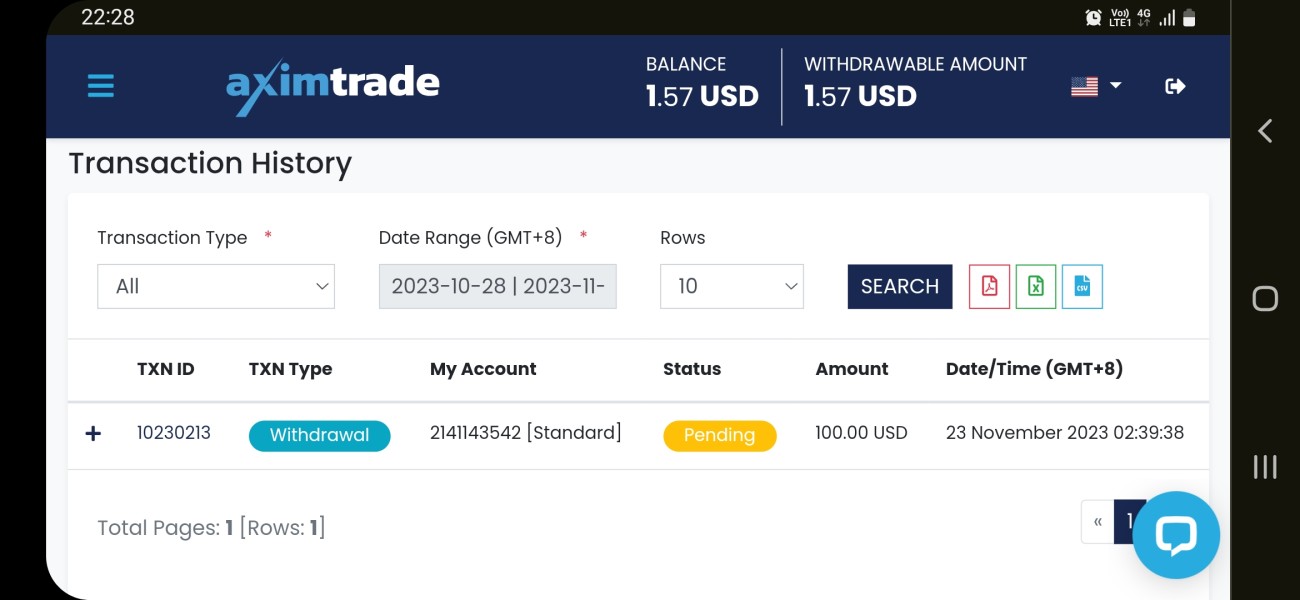Export transactions as PDF
This screenshot has width=1300, height=600.
(x=989, y=287)
